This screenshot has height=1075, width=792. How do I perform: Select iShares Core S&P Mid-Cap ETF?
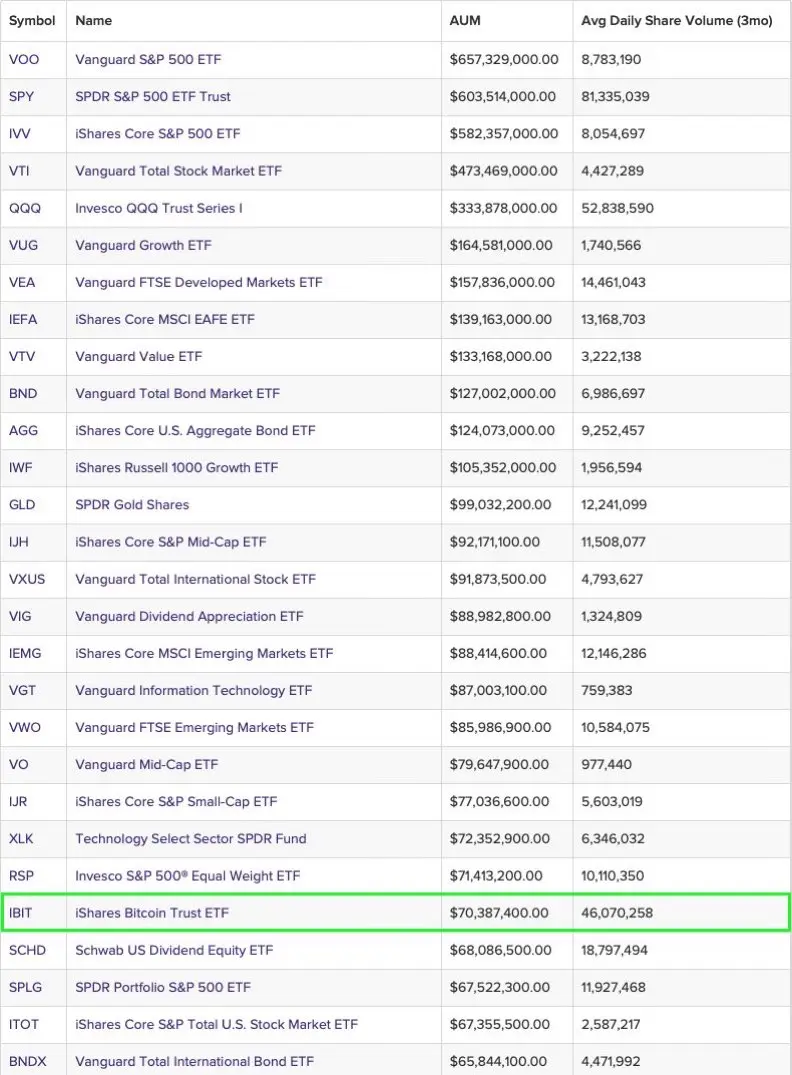(x=171, y=542)
